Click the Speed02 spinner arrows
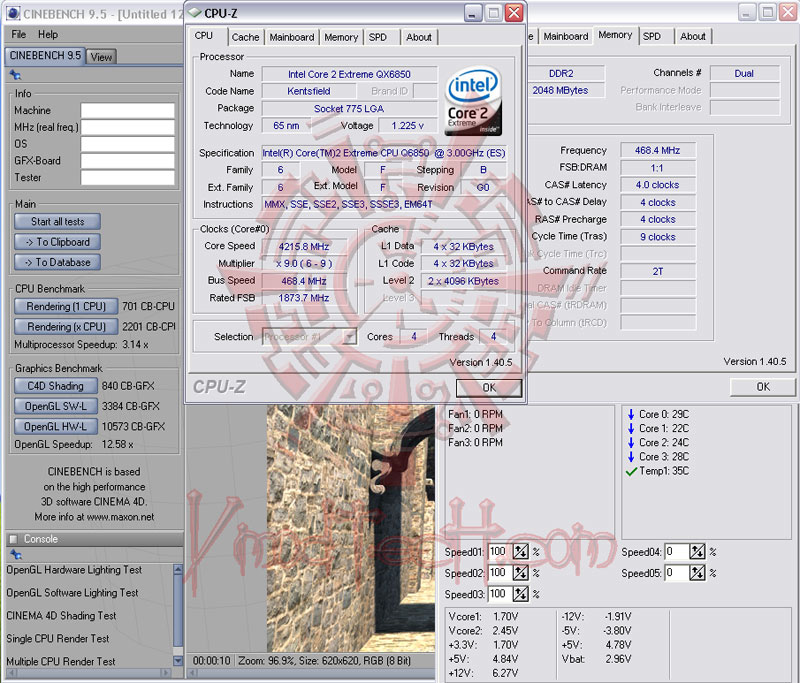The image size is (800, 683). (520, 573)
